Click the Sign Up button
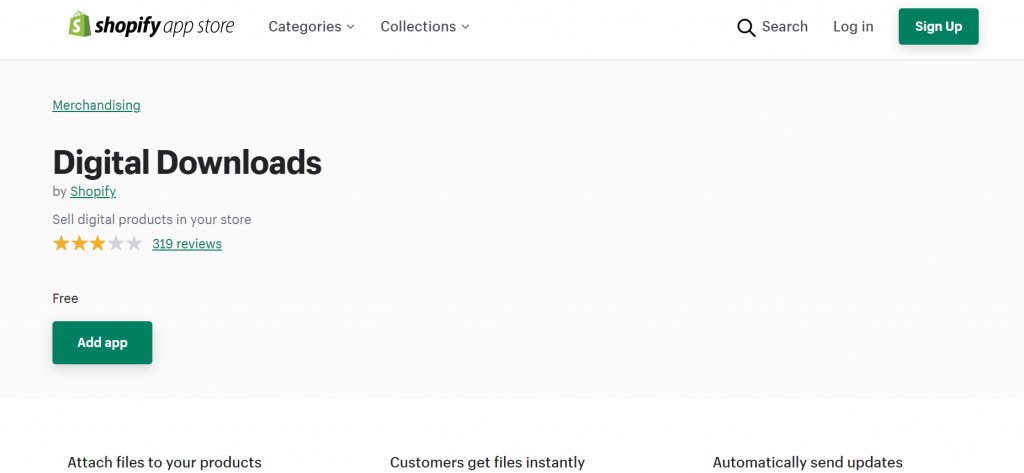 click(938, 27)
